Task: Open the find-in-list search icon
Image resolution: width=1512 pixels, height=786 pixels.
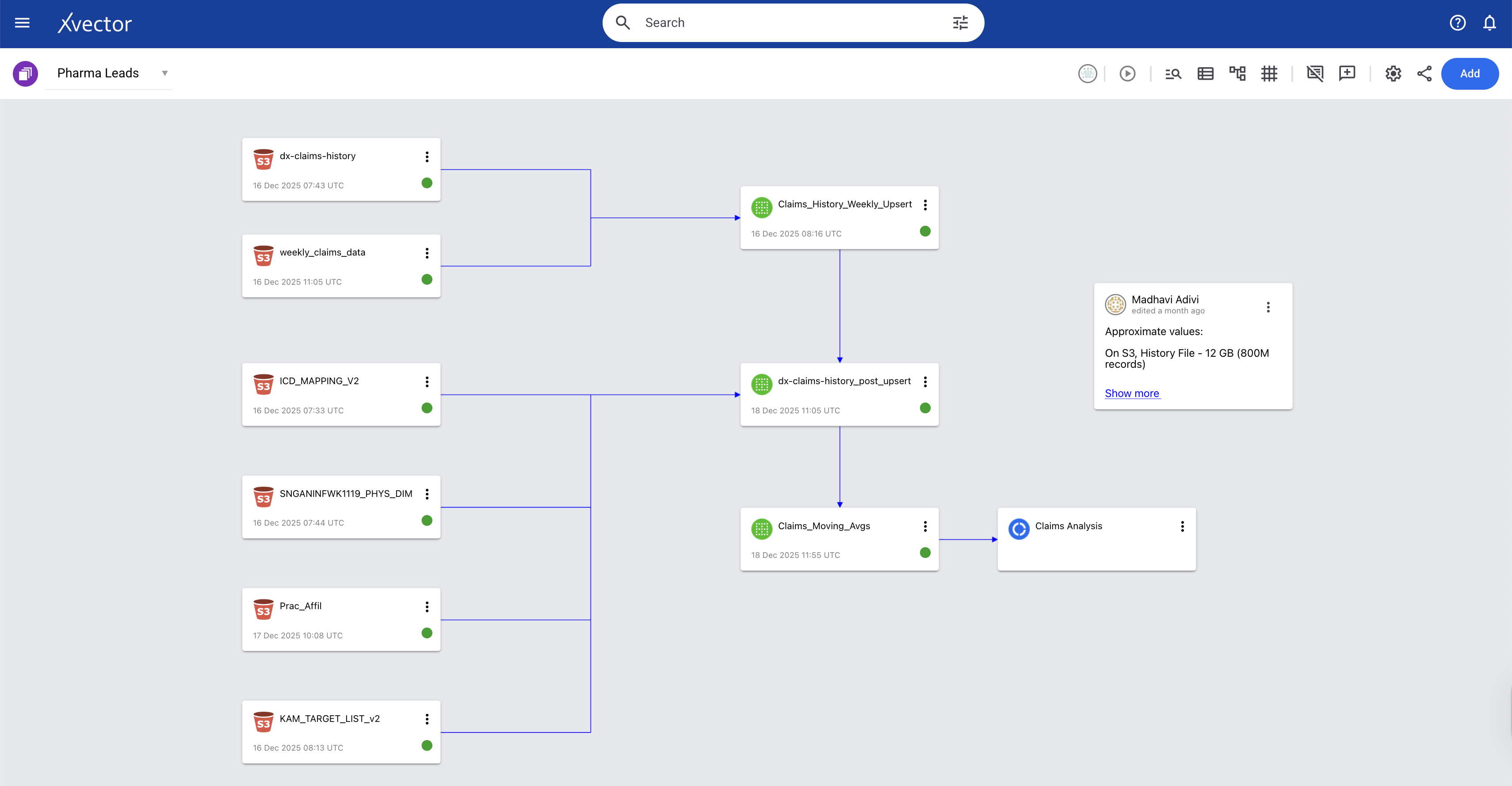Action: tap(1173, 73)
